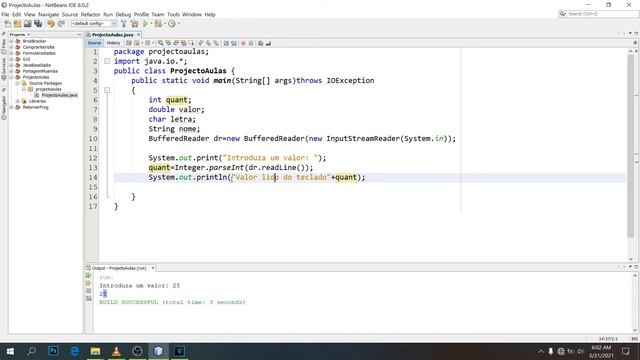Click the Open Project toolbar icon

tap(27, 24)
